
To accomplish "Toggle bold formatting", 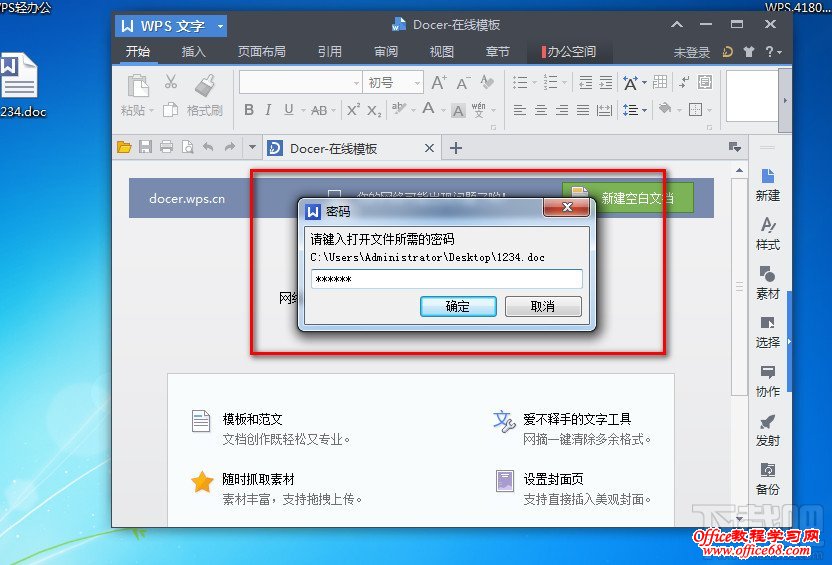I will [x=248, y=110].
